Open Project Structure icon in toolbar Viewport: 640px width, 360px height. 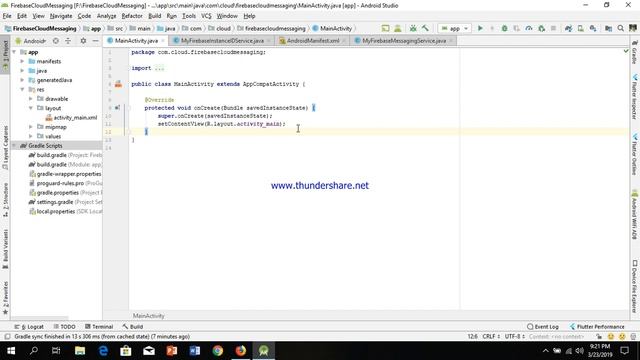(x=608, y=29)
